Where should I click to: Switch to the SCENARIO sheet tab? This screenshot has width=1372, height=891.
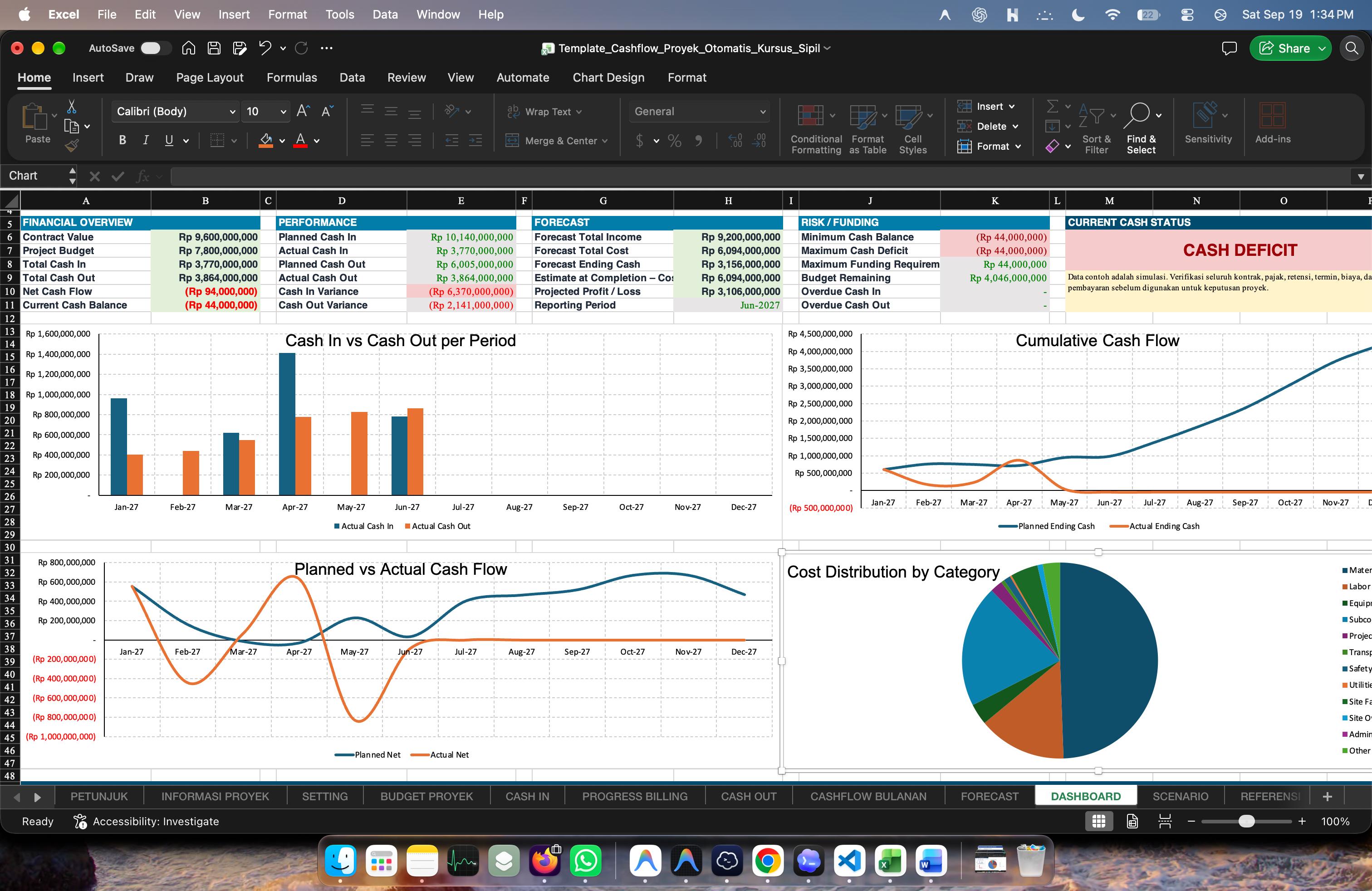pyautogui.click(x=1180, y=796)
